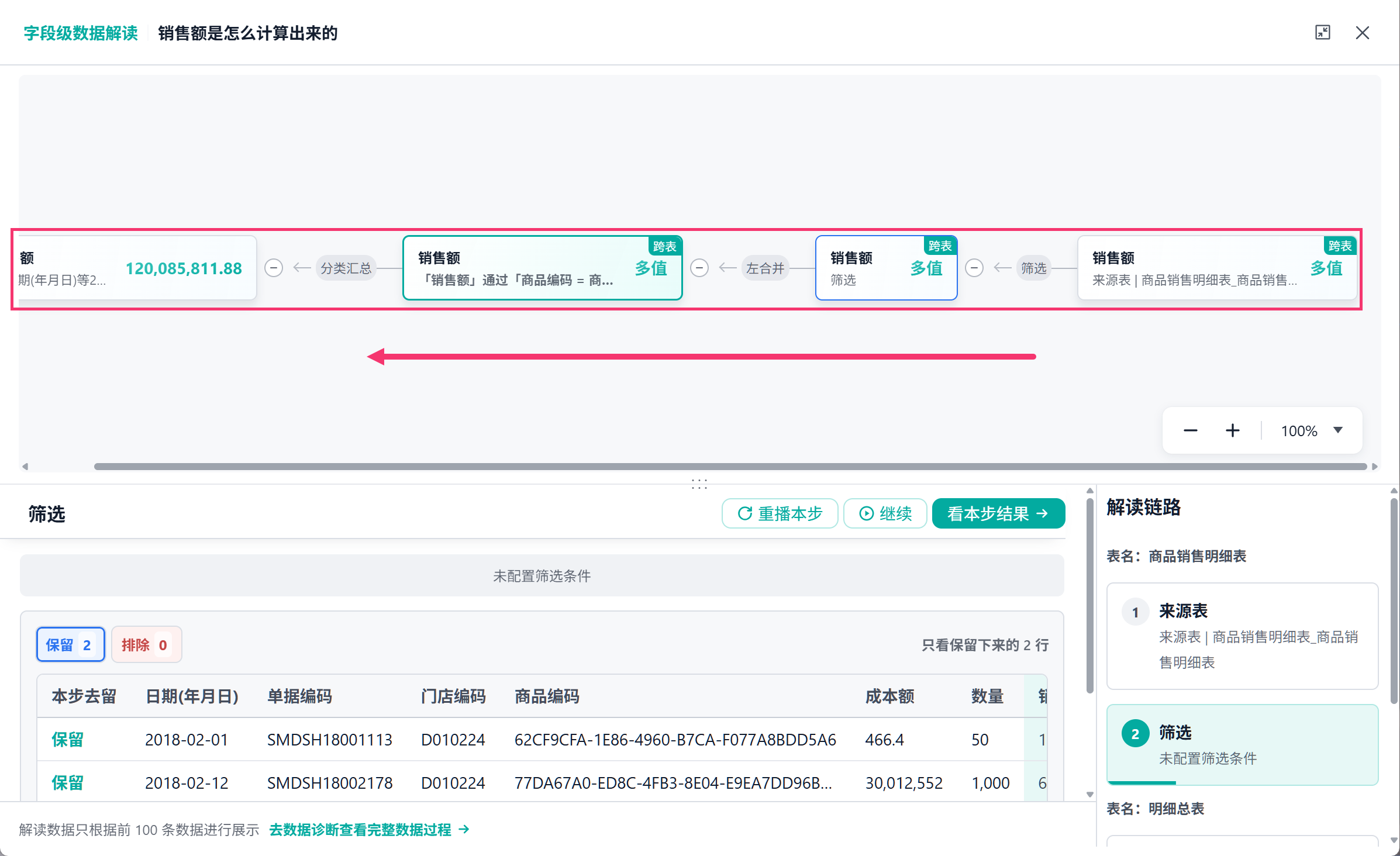Image resolution: width=1400 pixels, height=856 pixels.
Task: Click the 单据编码 column header
Action: tap(299, 696)
